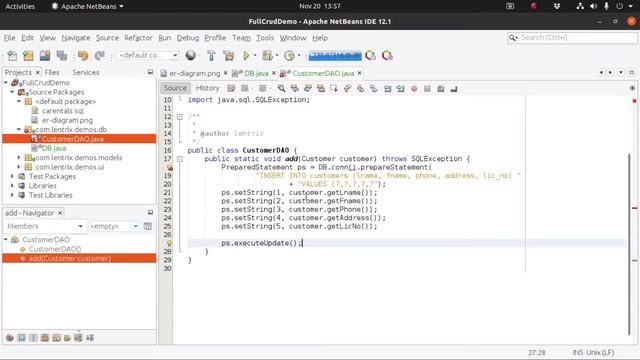Open the Navigate menu

76,38
